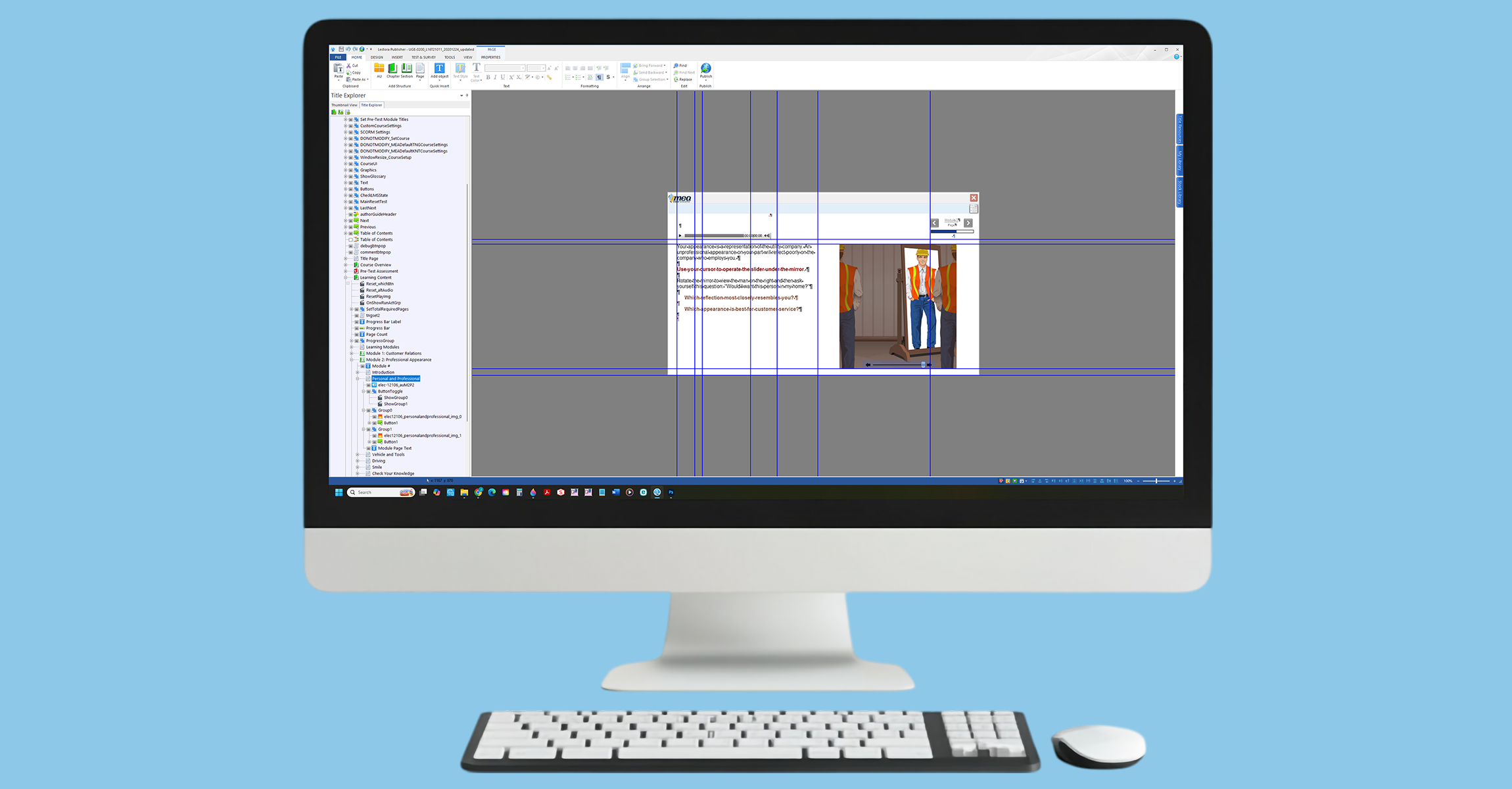Click the Add Chapter icon in ribbon
This screenshot has height=789, width=1512.
(392, 68)
